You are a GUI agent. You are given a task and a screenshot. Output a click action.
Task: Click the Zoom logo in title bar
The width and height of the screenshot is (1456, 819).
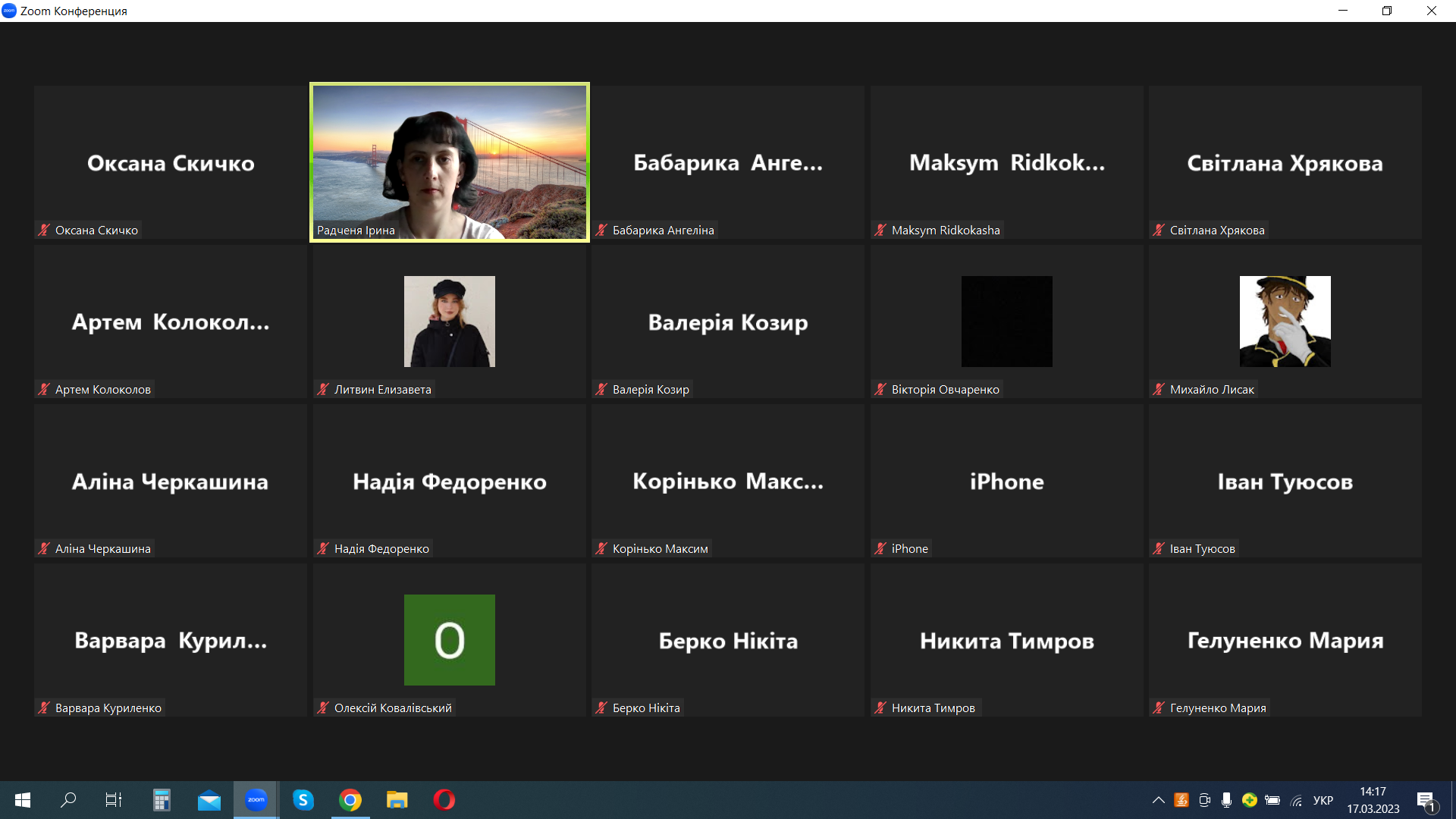9,11
